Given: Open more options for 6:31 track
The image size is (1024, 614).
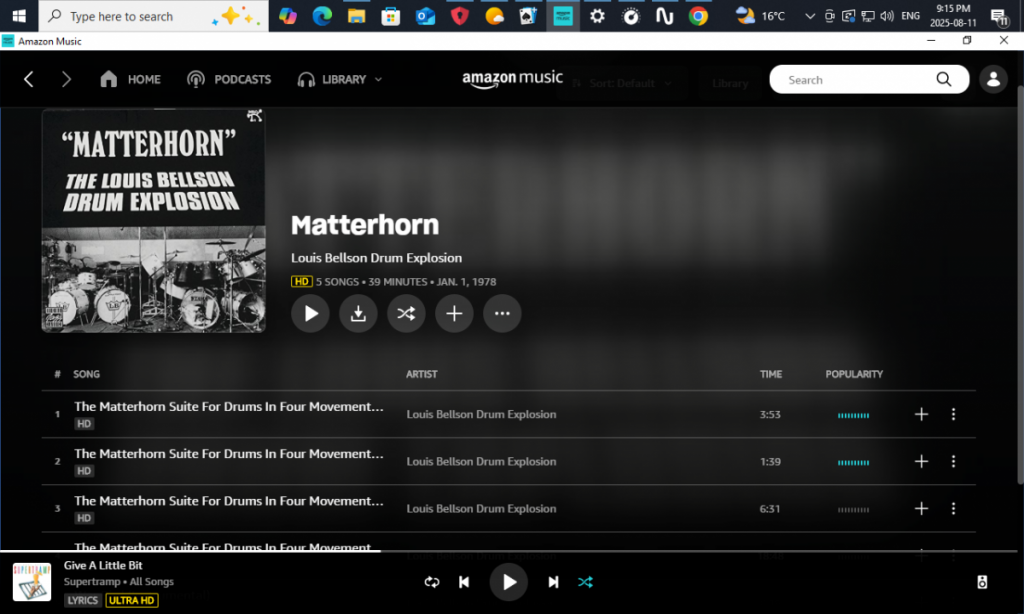Looking at the screenshot, I should click(x=953, y=508).
